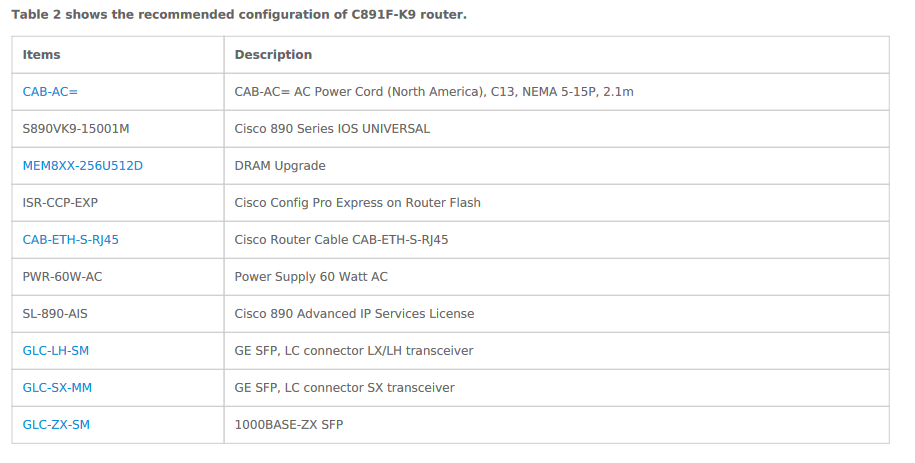
Task: Select the PWR-60W-AC item cell
Action: [x=62, y=277]
